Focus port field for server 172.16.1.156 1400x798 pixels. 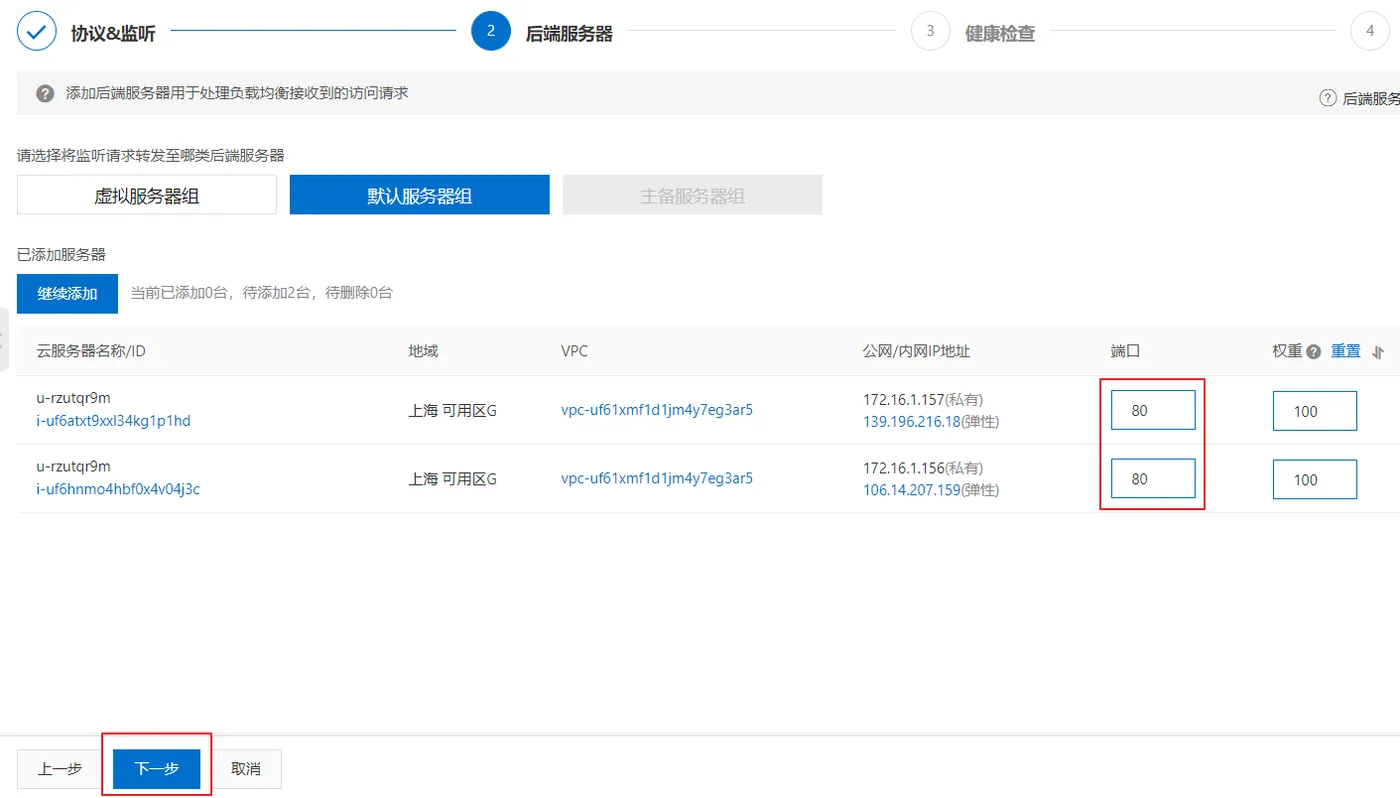pyautogui.click(x=1153, y=478)
